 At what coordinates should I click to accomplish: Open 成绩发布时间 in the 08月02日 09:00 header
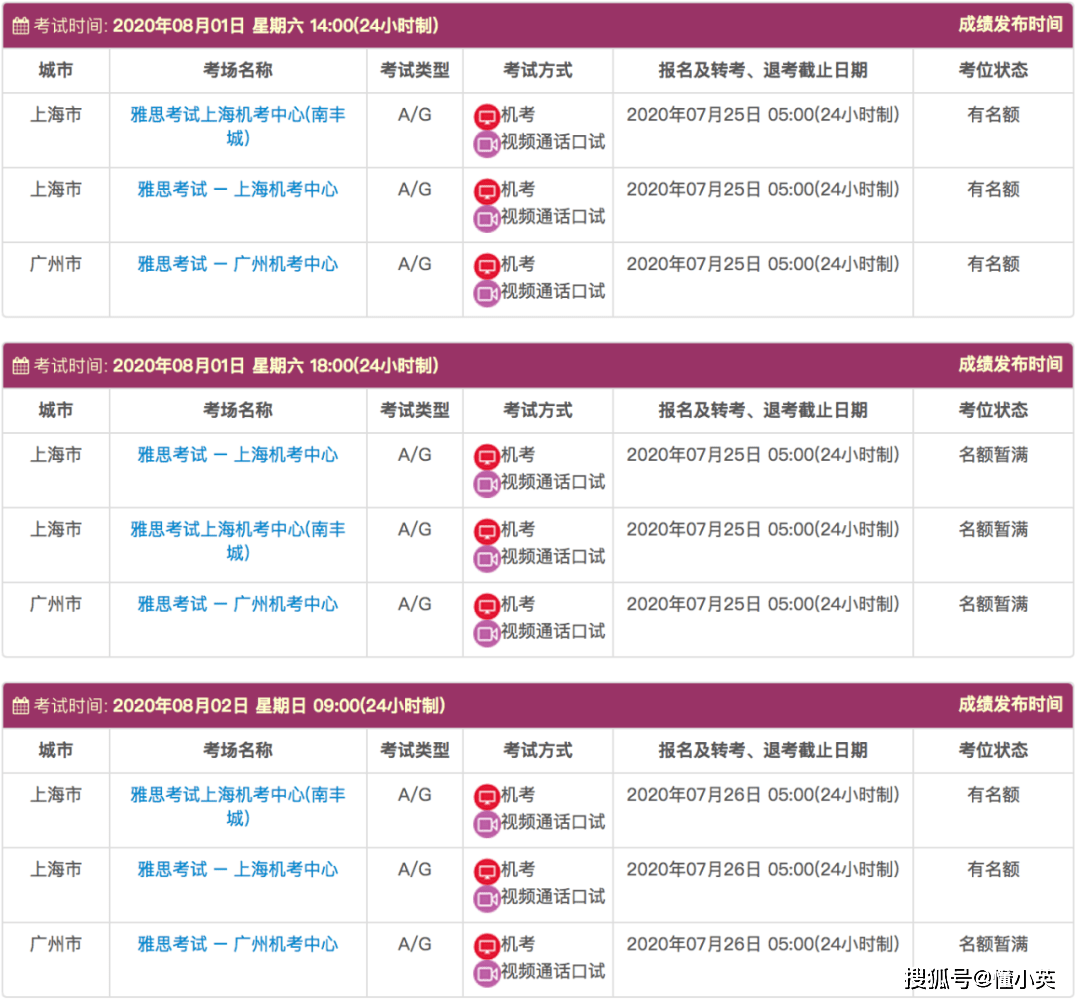click(x=1010, y=705)
